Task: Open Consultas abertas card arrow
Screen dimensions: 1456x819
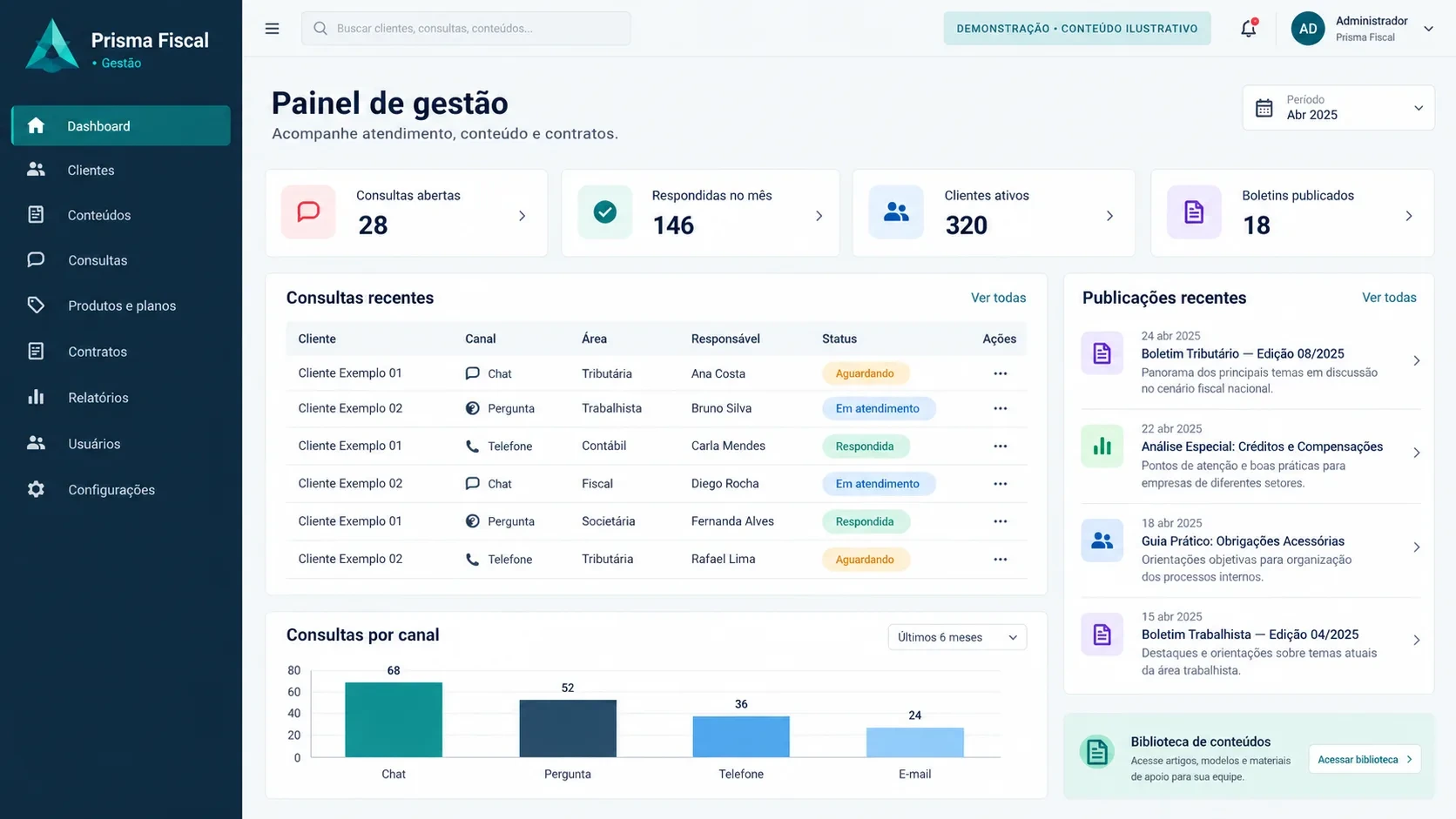Action: (x=522, y=216)
